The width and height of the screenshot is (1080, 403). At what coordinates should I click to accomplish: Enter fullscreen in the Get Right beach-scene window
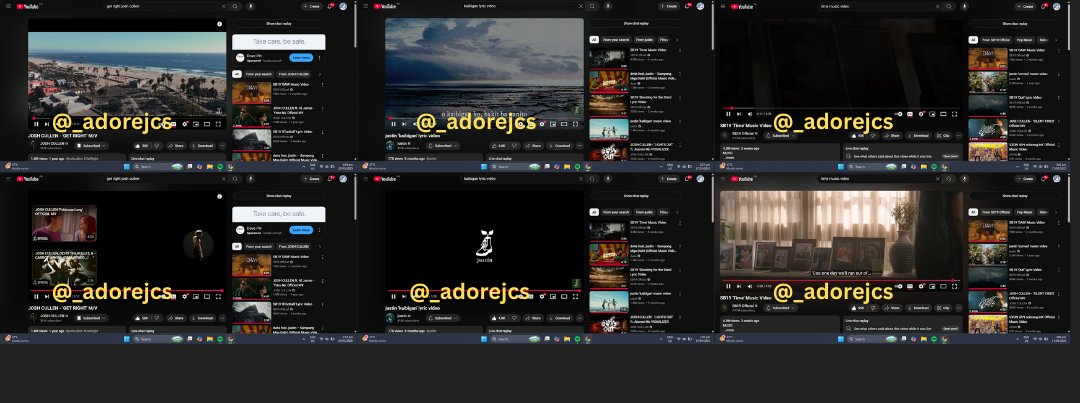click(x=218, y=124)
